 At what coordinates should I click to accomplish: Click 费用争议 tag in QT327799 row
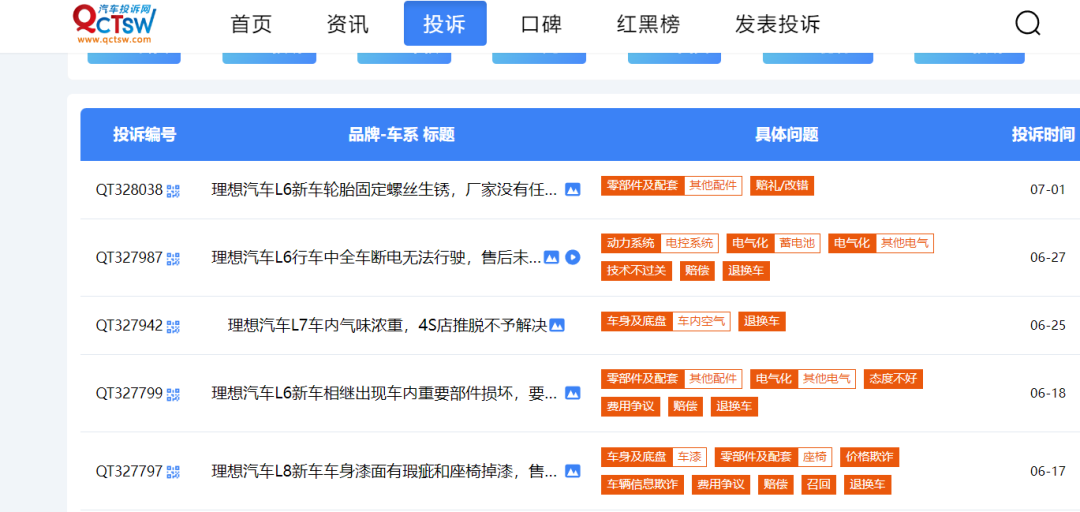click(x=630, y=407)
